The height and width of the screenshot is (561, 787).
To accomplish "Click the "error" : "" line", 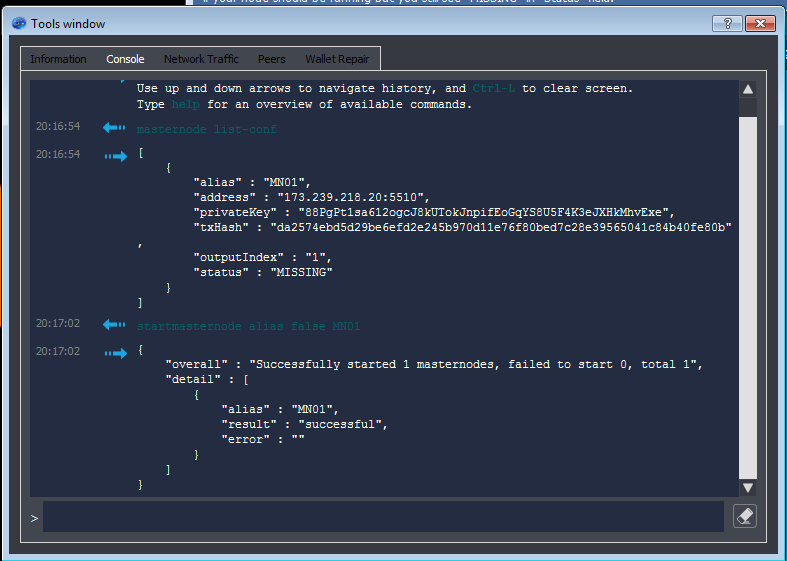I will (x=263, y=440).
